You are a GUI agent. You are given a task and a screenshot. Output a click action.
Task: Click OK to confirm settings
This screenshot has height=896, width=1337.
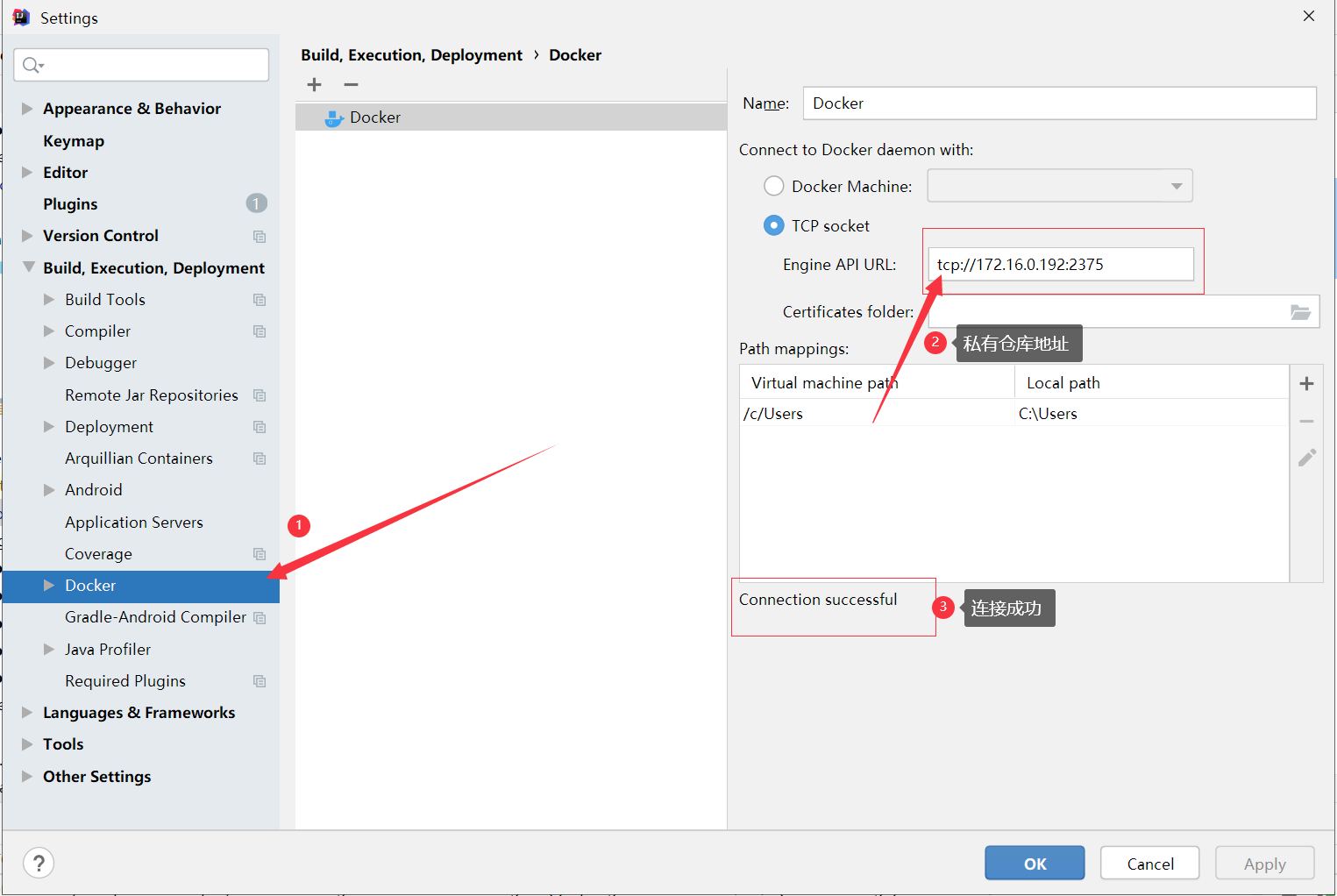click(1035, 864)
